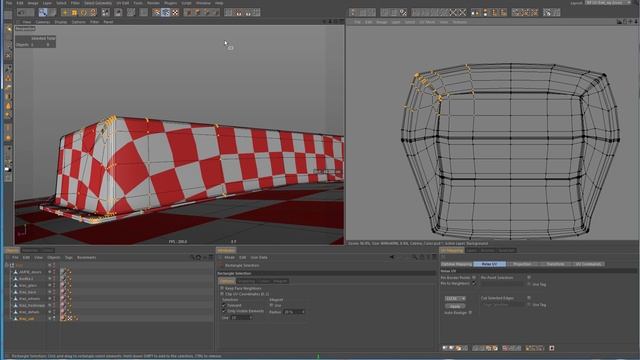Open UV Edit menu in main menu bar

click(x=123, y=3)
